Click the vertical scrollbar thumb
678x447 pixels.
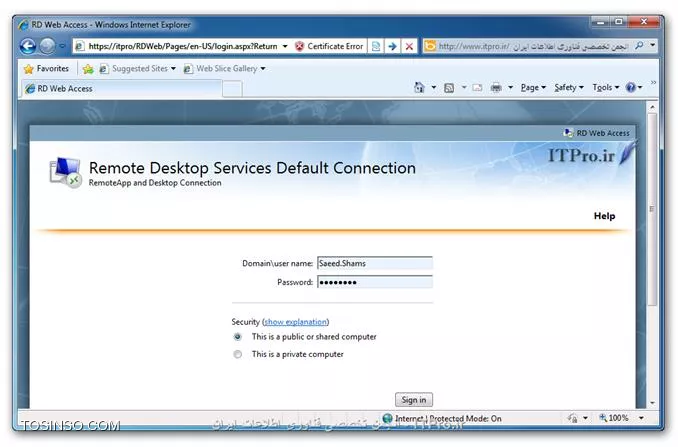coord(652,209)
